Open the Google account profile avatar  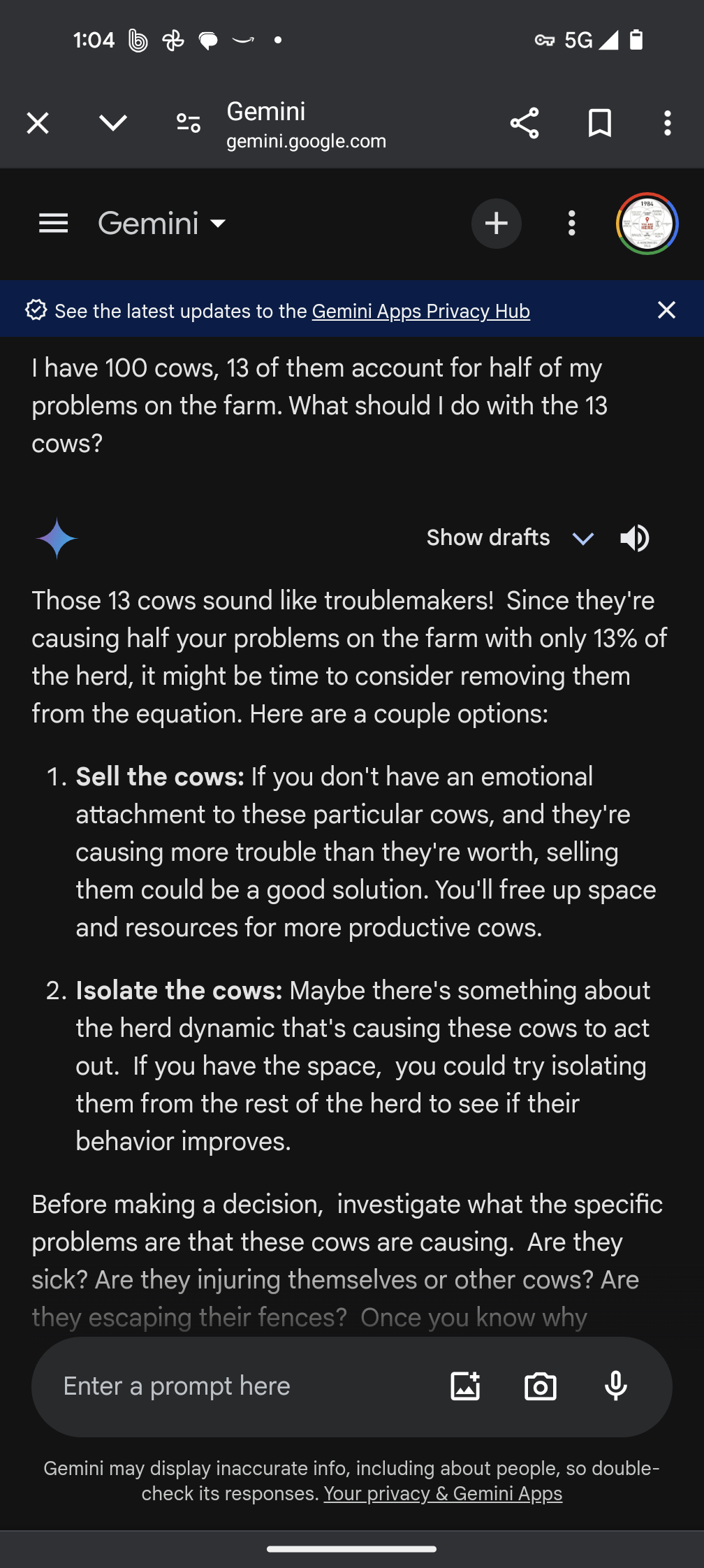coord(647,224)
